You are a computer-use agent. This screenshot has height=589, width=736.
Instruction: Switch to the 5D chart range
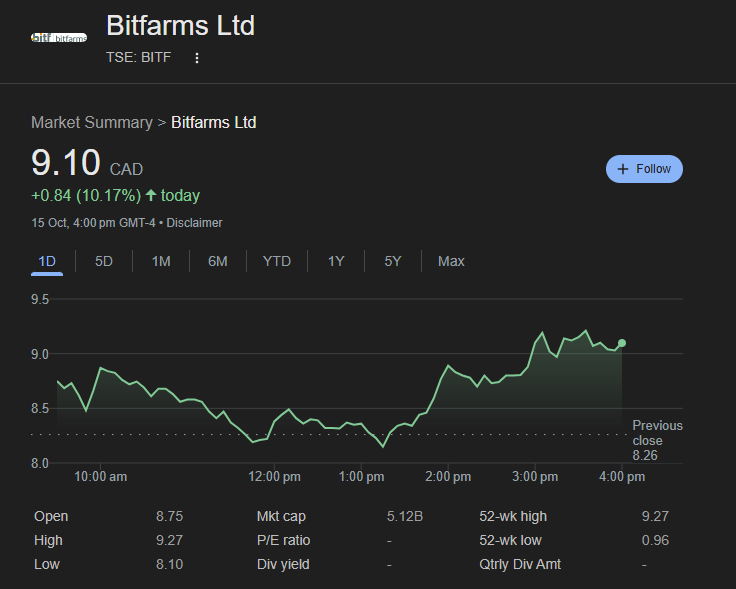(104, 261)
